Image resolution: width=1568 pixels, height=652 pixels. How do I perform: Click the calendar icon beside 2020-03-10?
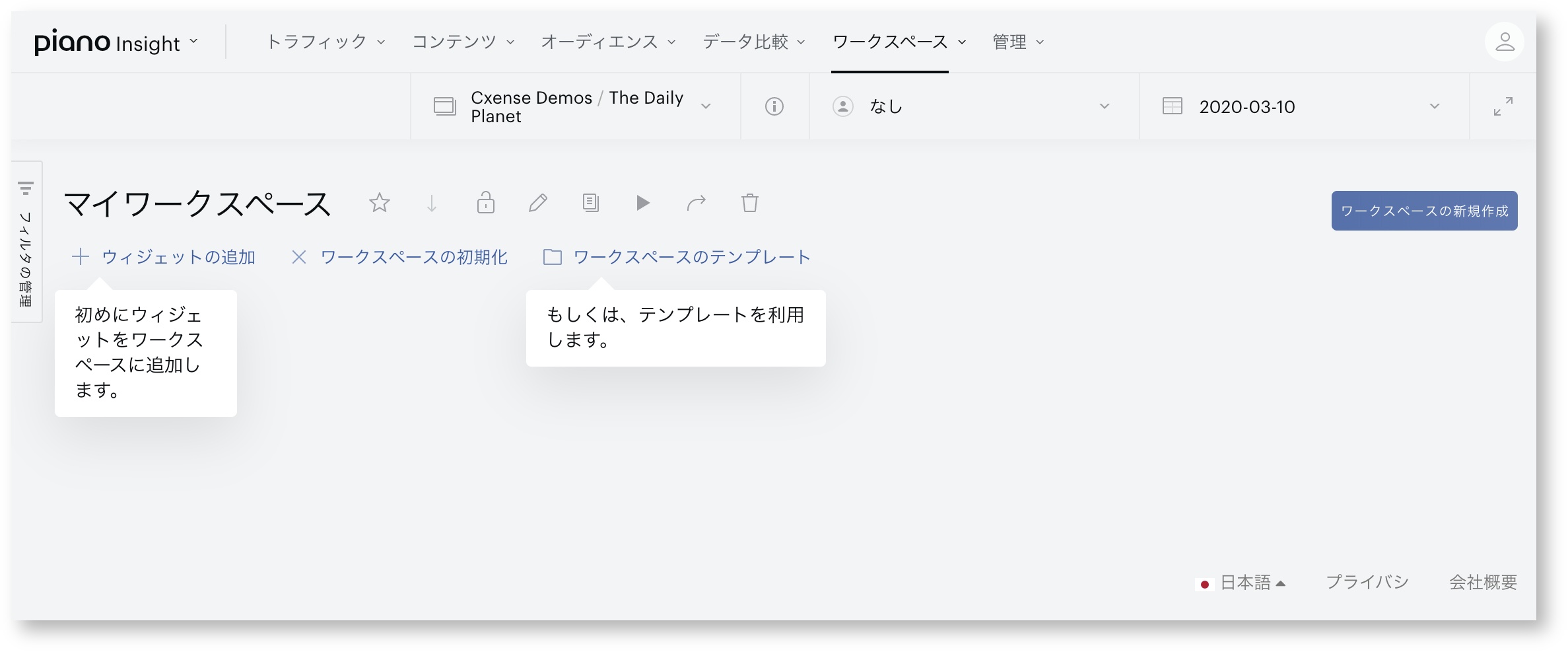point(1173,106)
